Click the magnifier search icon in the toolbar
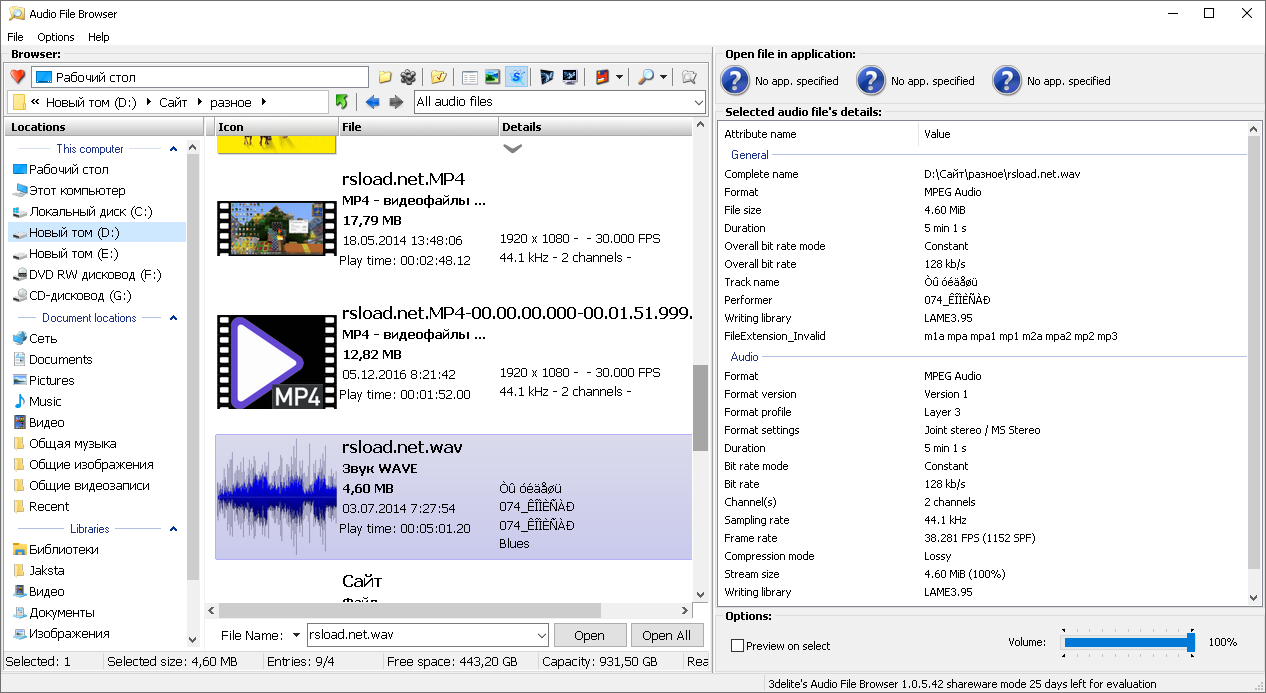The height and width of the screenshot is (693, 1266). [x=647, y=77]
